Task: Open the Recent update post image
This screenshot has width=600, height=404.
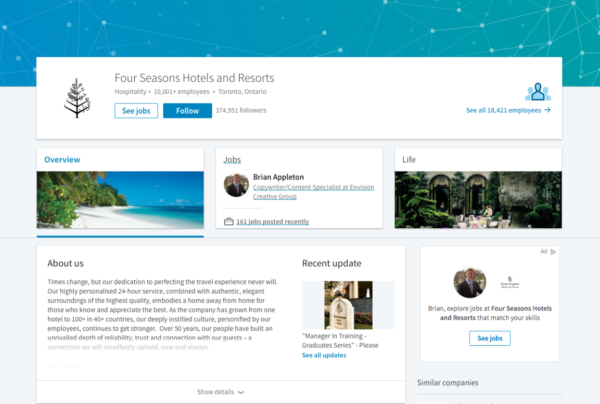Action: (348, 305)
